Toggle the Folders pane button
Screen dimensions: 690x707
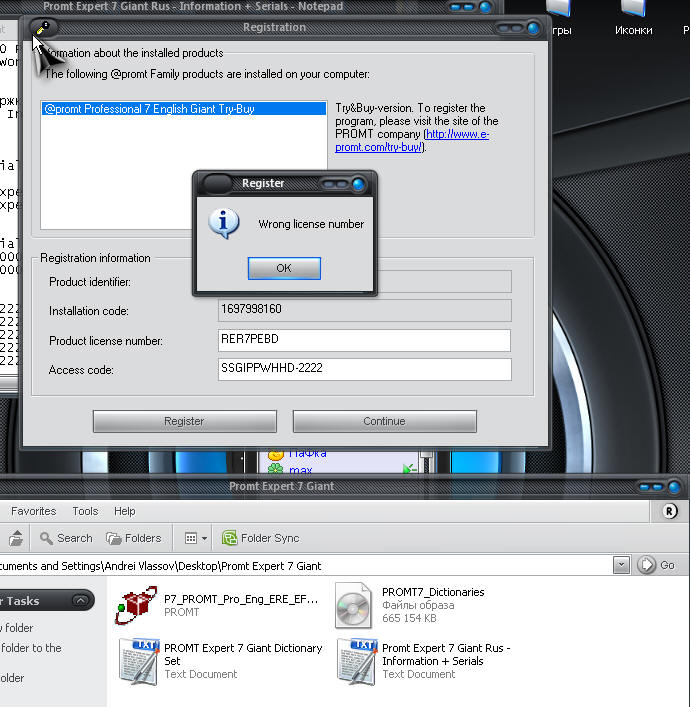pyautogui.click(x=133, y=538)
